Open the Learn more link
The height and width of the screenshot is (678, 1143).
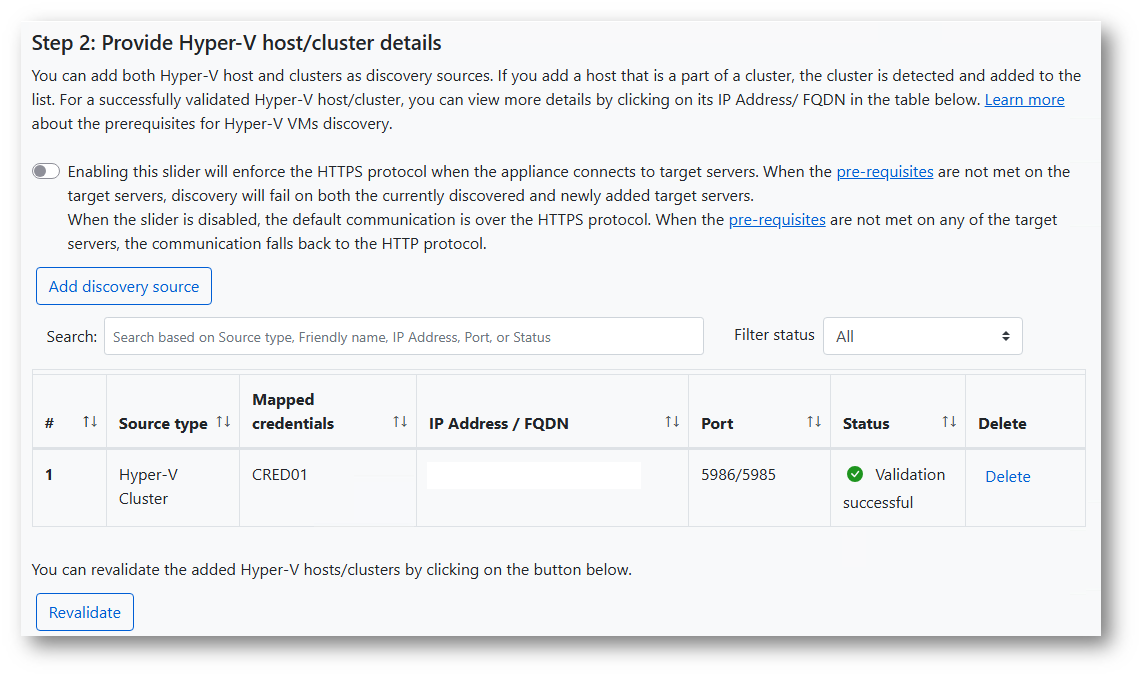point(1024,100)
